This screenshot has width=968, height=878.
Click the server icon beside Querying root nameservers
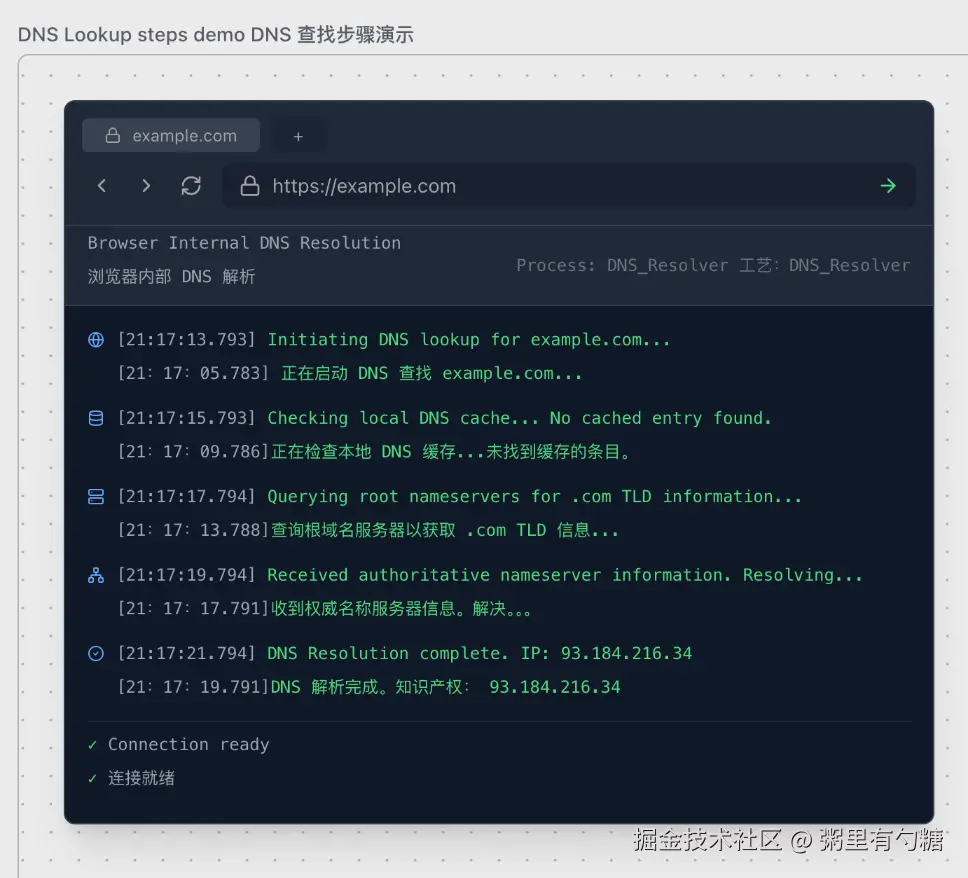pyautogui.click(x=96, y=496)
